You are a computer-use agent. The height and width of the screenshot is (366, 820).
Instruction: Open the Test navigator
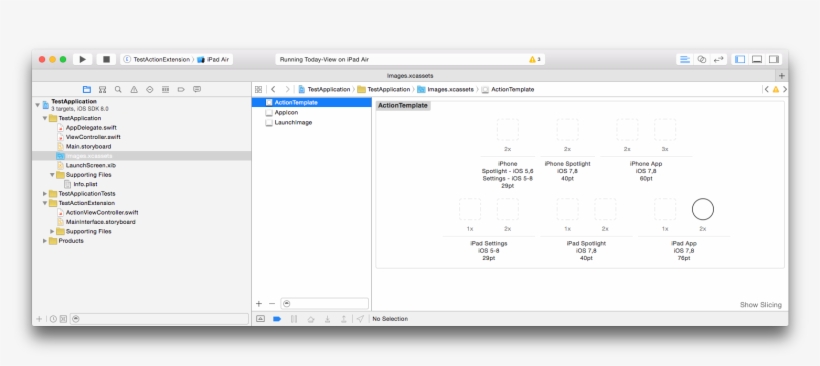[150, 89]
